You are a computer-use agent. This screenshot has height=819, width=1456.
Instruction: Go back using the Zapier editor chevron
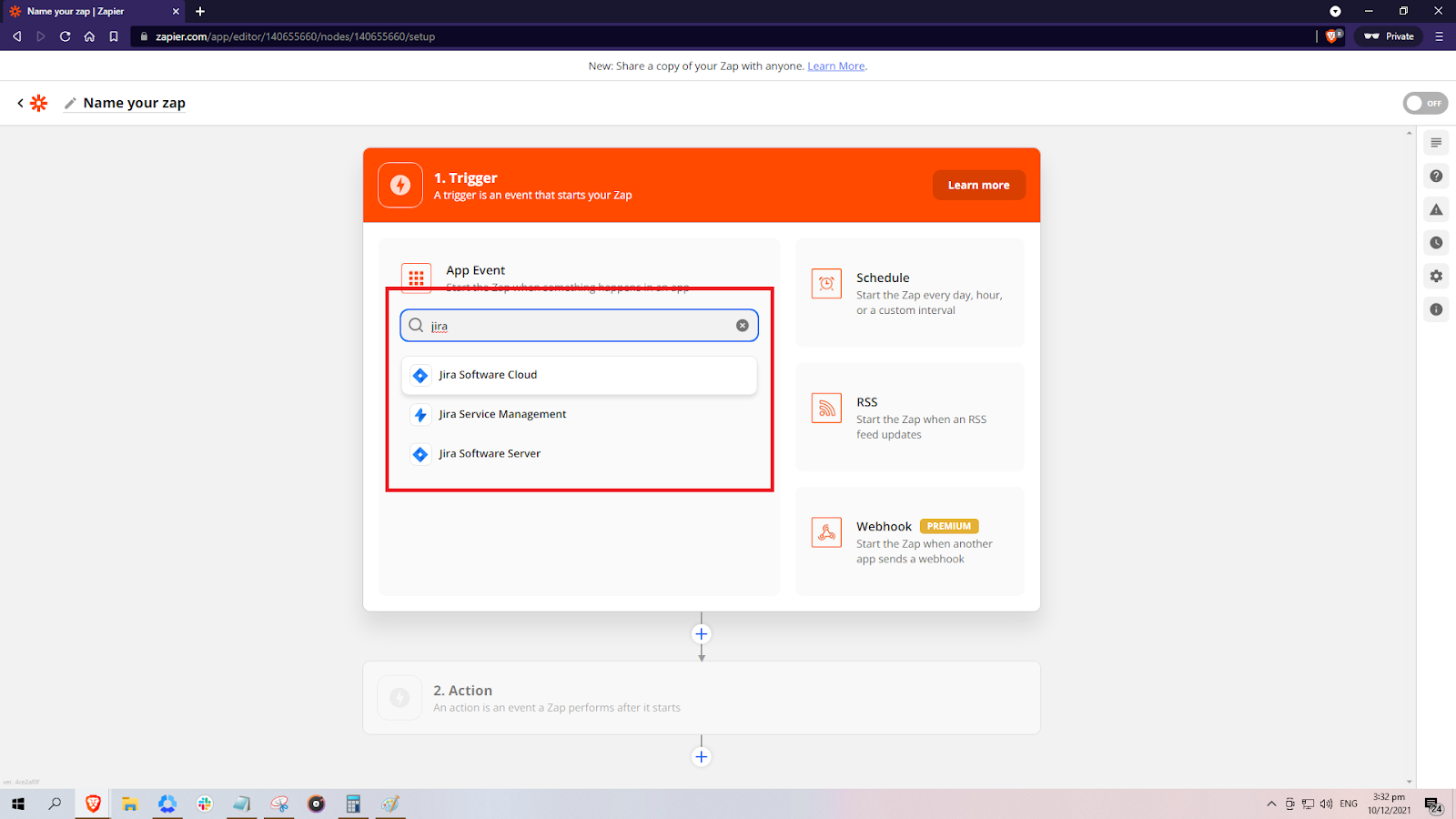point(20,104)
